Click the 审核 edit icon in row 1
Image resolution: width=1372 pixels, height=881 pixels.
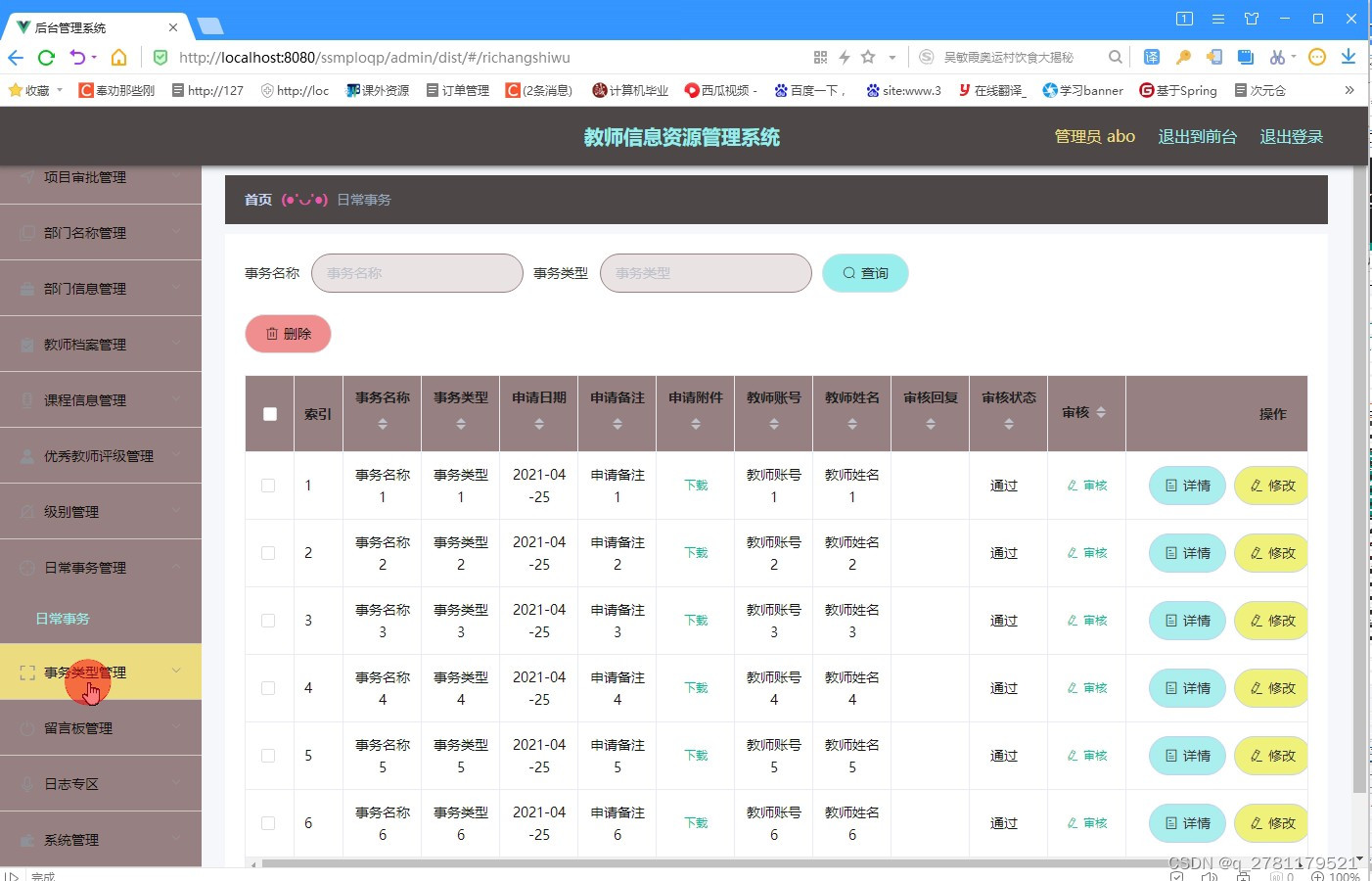point(1073,486)
